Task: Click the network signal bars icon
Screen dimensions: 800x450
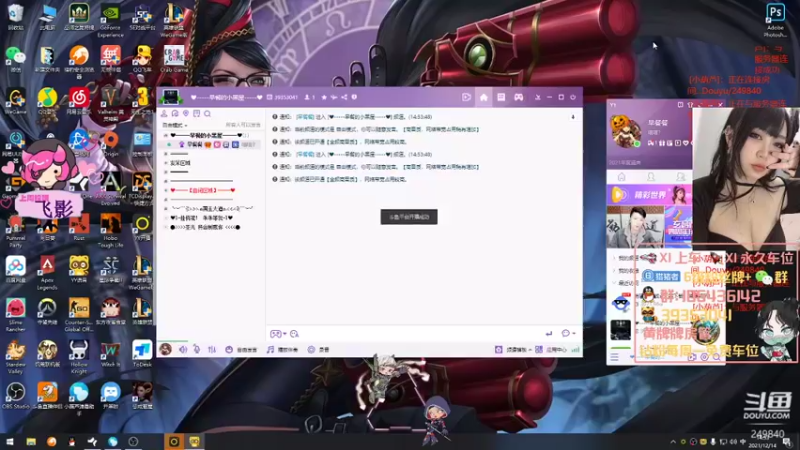Action: 576,349
